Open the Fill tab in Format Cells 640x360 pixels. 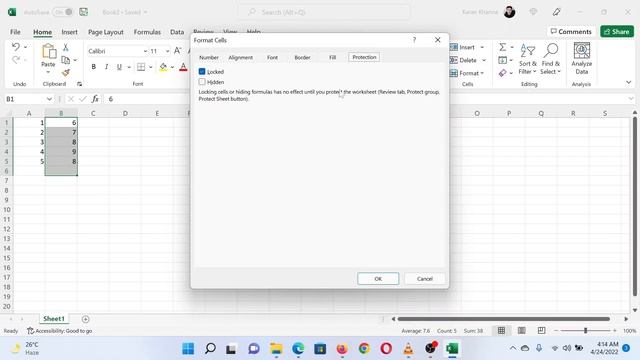tap(333, 58)
